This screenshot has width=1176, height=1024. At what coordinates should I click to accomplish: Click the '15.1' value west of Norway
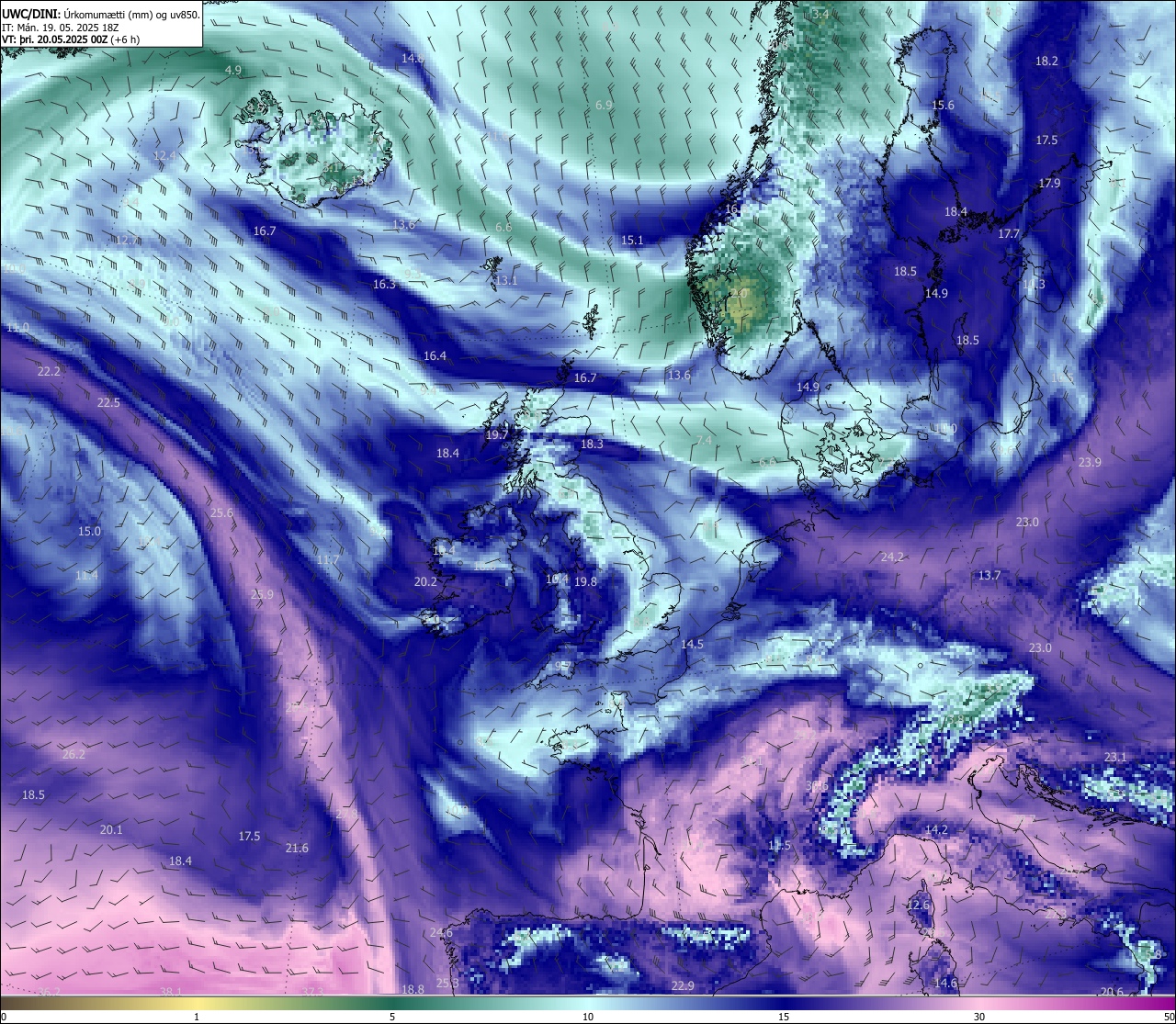pos(632,241)
